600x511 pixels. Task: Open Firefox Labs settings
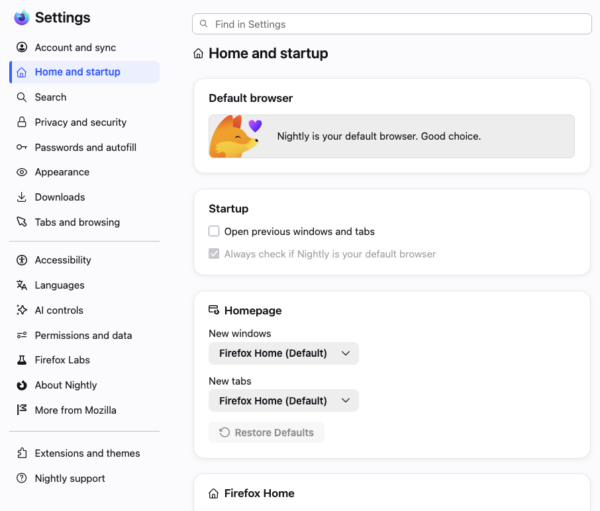(x=84, y=360)
